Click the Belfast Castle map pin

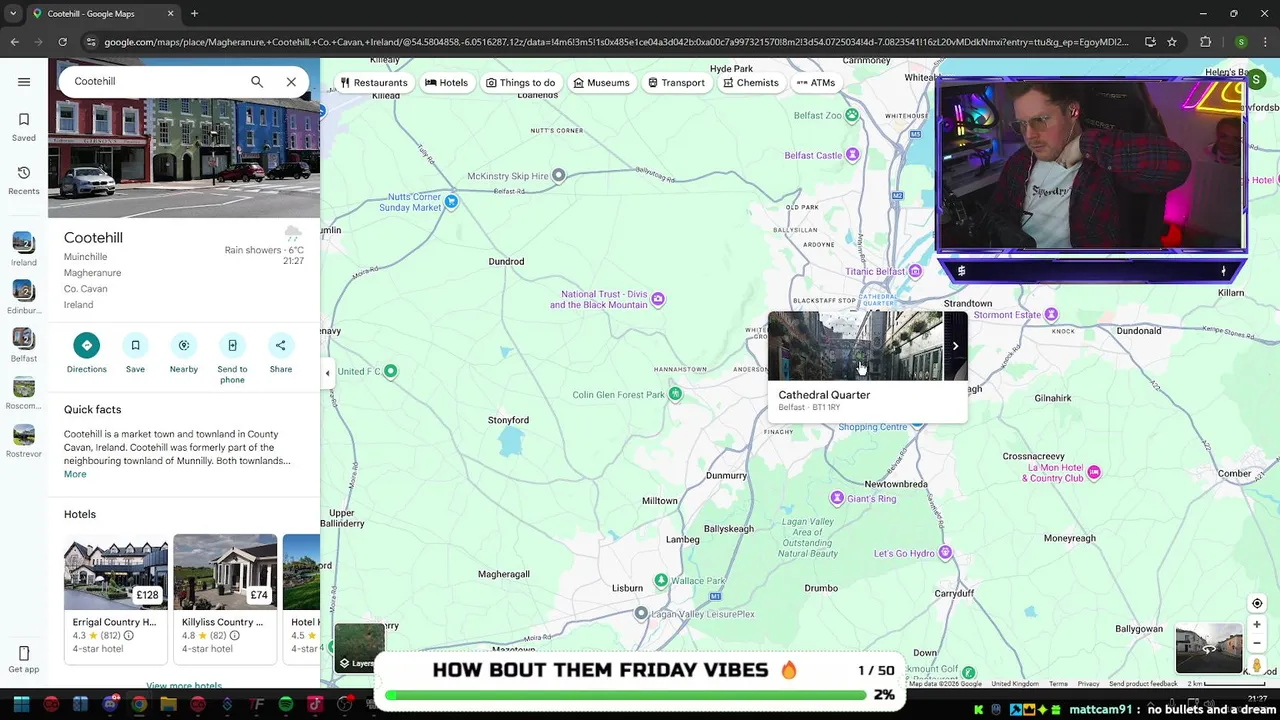[x=853, y=155]
